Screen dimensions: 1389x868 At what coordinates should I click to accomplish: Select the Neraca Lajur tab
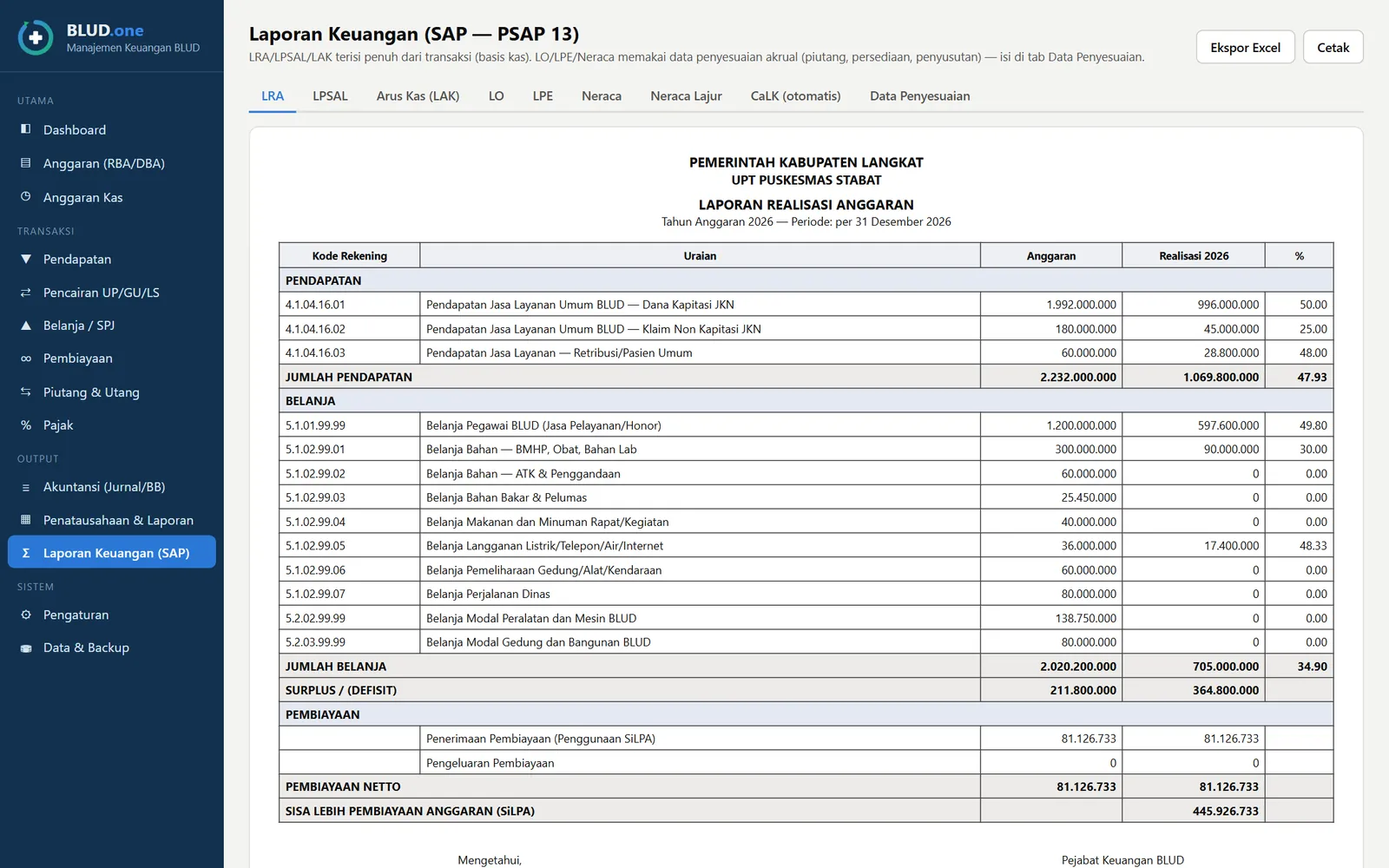[x=686, y=95]
